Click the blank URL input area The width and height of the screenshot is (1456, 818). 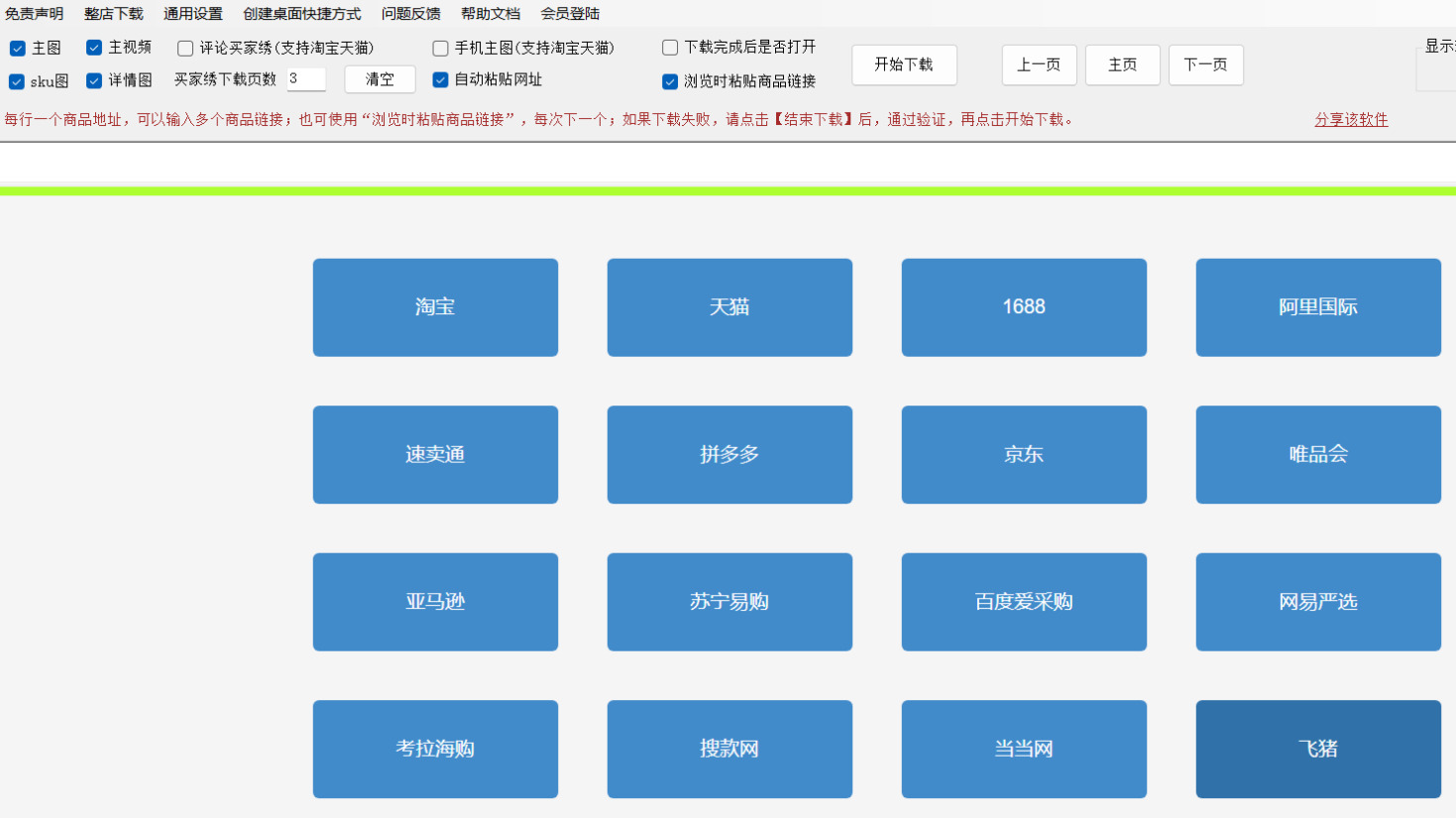[x=728, y=163]
